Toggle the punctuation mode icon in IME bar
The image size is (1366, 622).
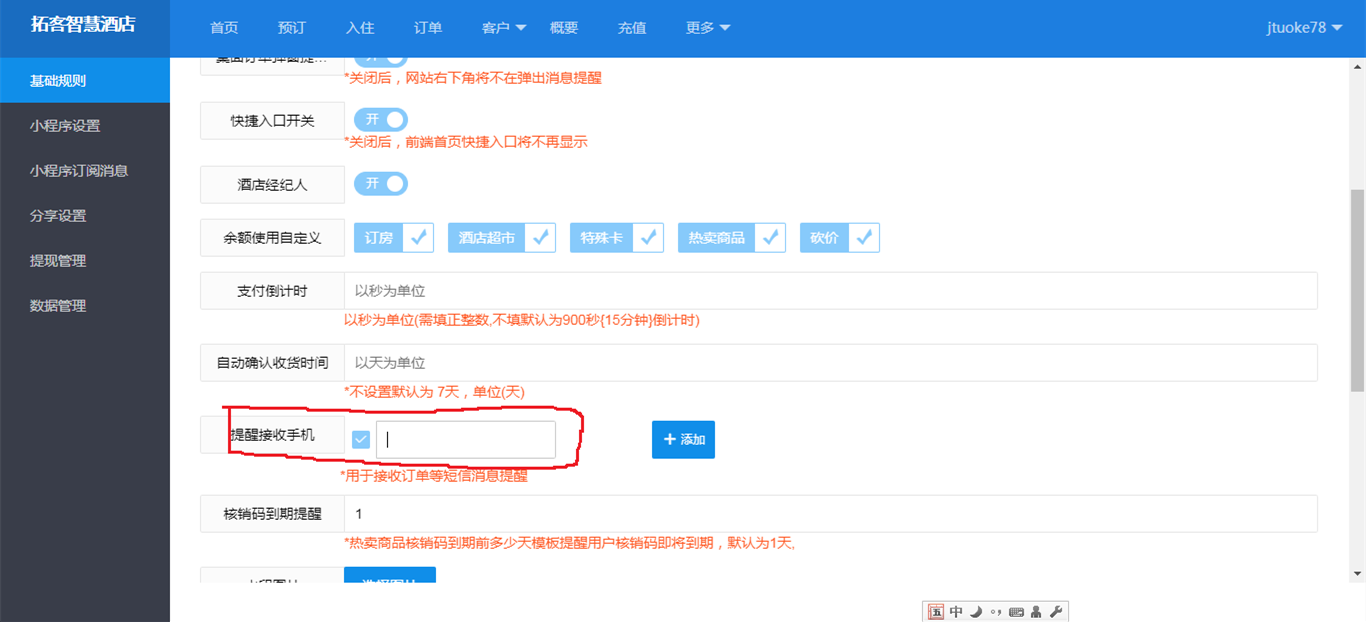(996, 612)
